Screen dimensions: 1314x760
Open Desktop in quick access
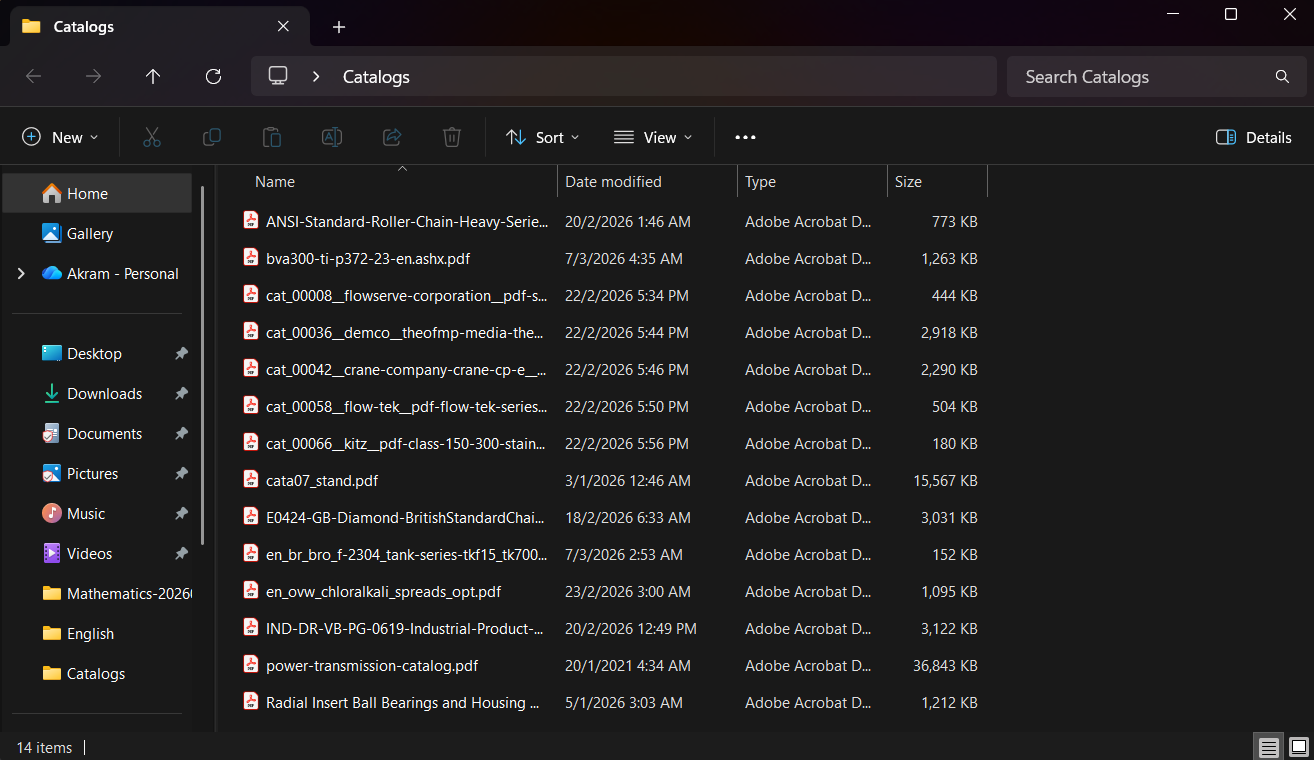click(97, 353)
